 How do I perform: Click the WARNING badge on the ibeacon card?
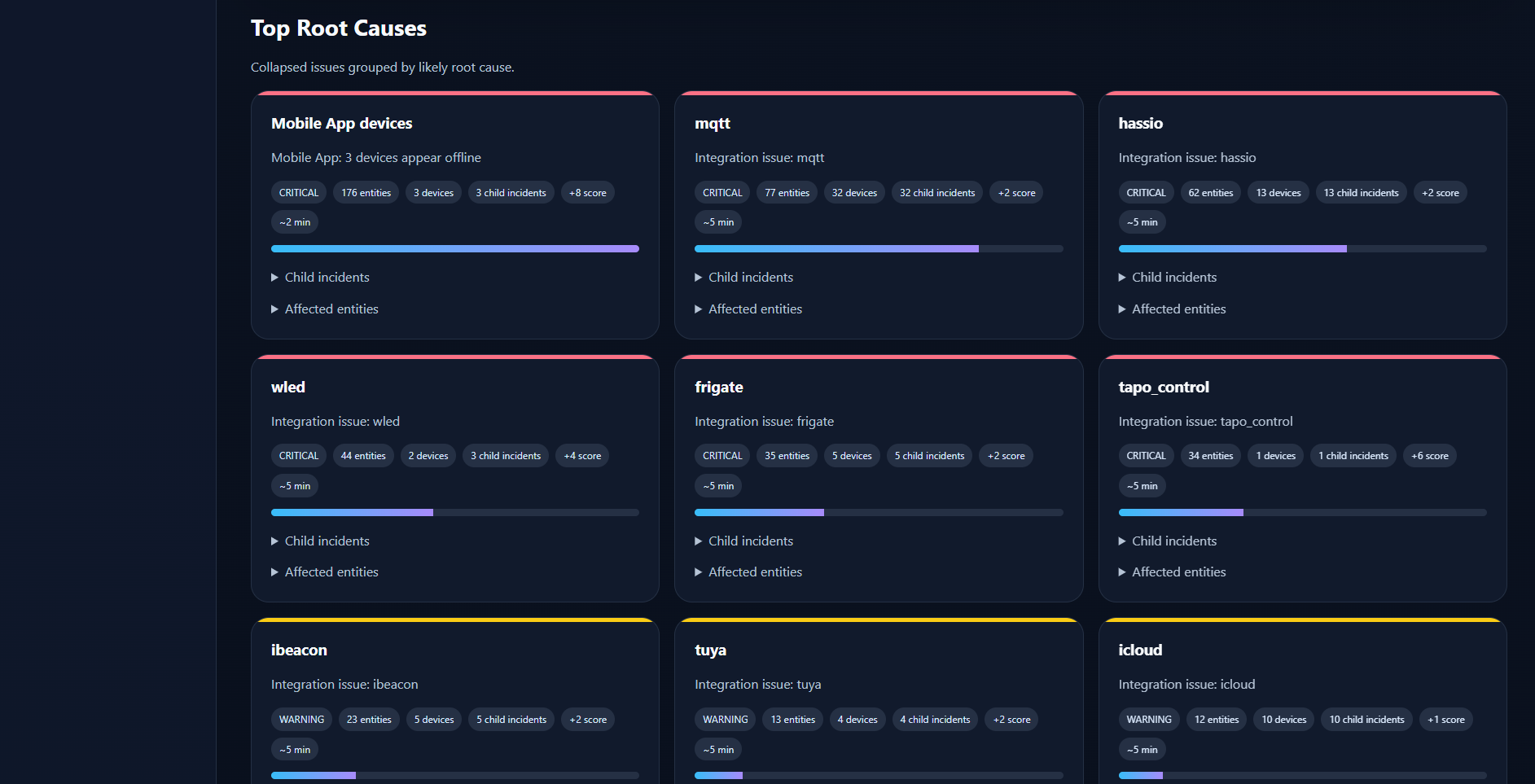click(x=301, y=720)
